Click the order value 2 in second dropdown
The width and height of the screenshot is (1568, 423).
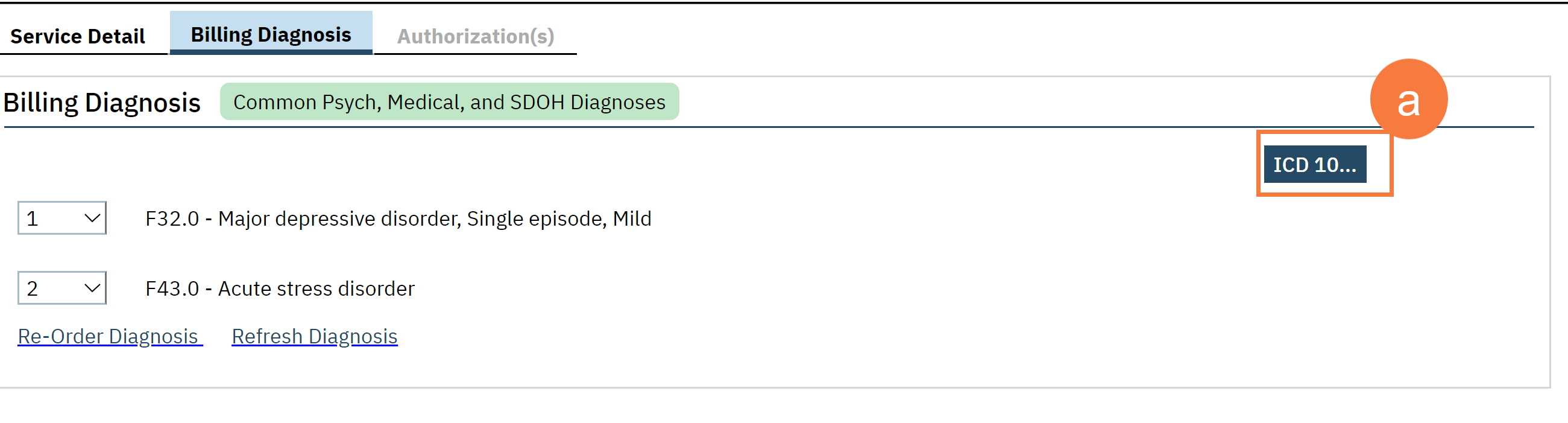(x=33, y=289)
